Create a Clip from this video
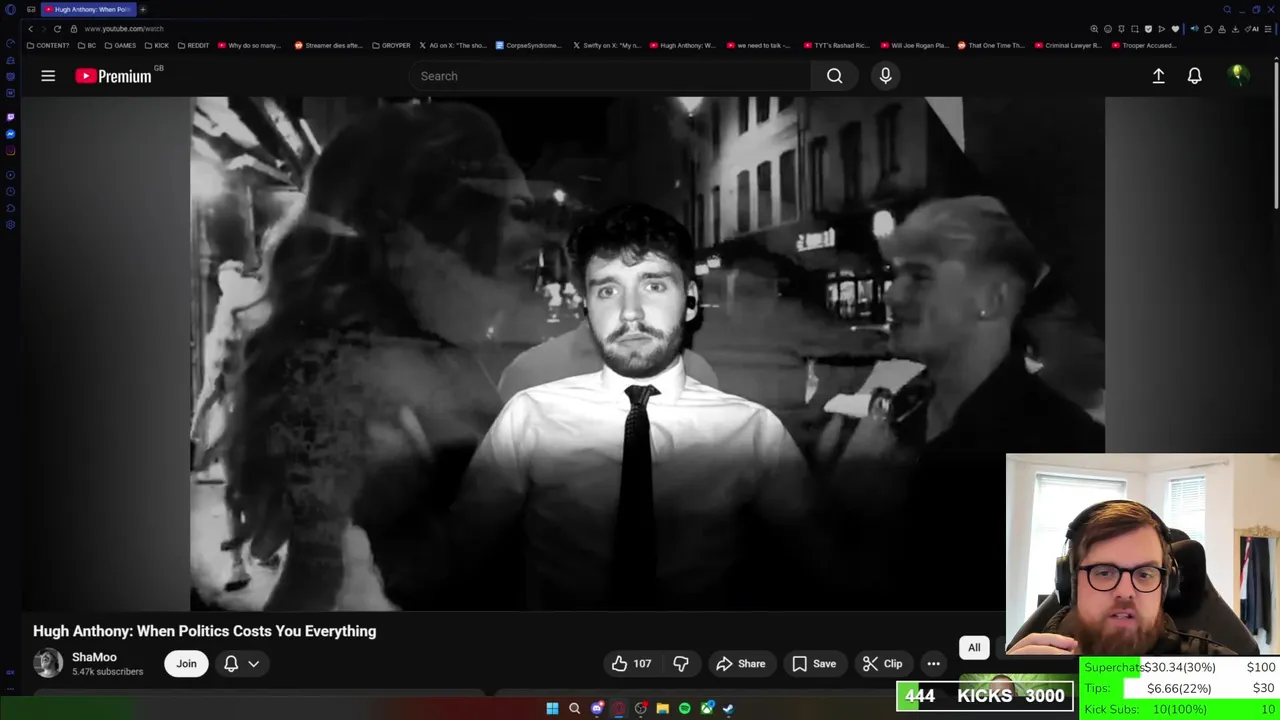Screen dimensions: 1280x720 pos(882,663)
